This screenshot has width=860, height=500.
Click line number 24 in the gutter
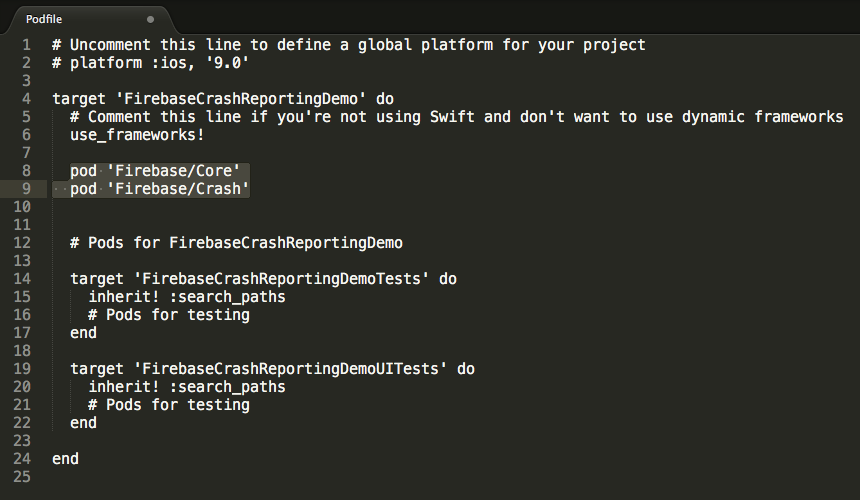coord(23,459)
